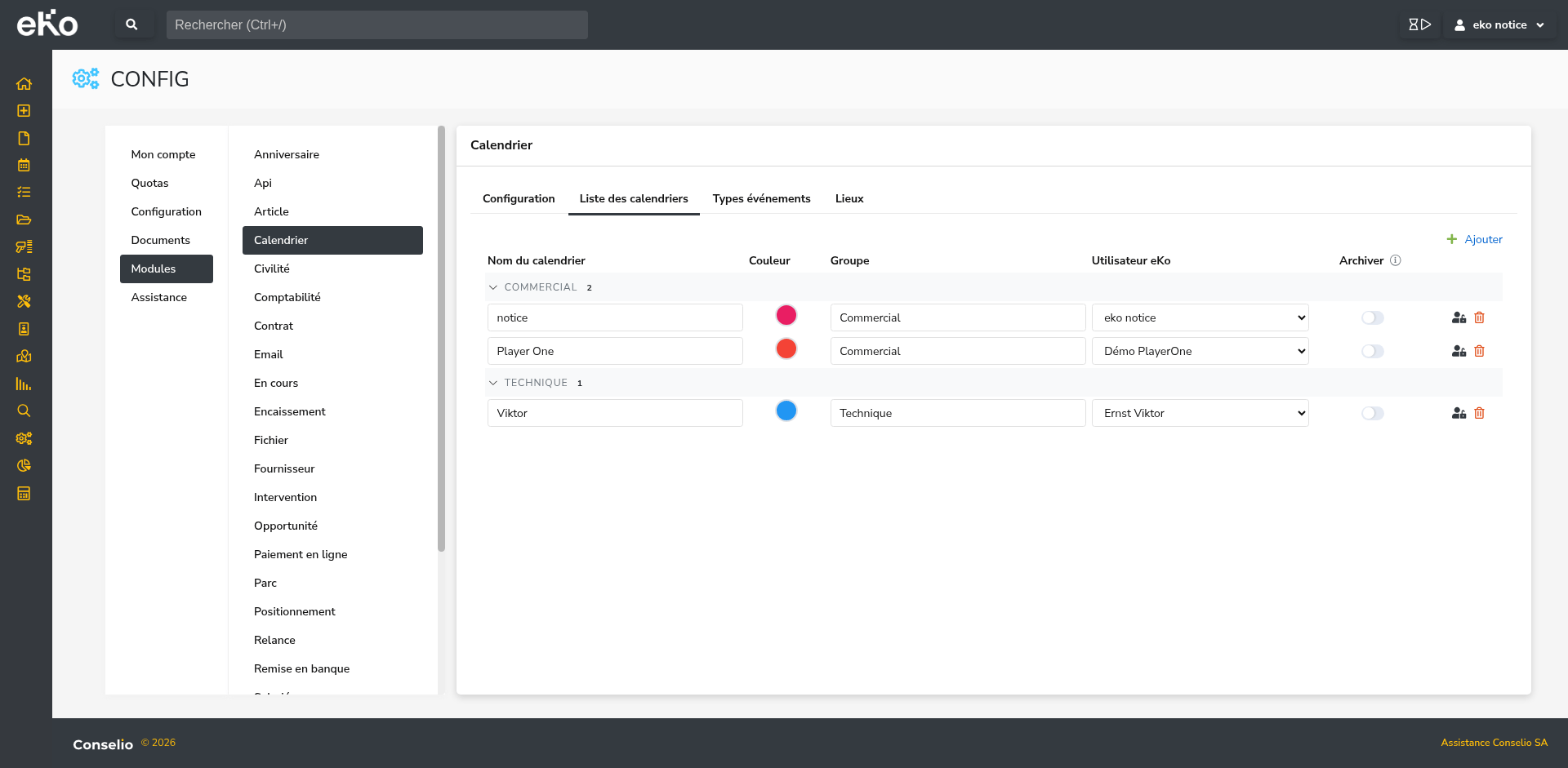Open the pie chart reports icon
This screenshot has width=1568, height=768.
pos(24,465)
